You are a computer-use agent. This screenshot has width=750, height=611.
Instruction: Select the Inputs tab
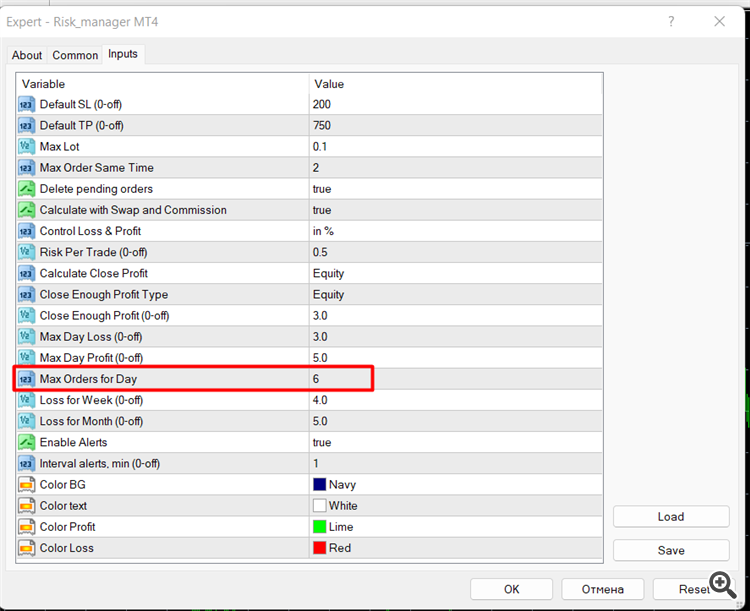(x=123, y=54)
